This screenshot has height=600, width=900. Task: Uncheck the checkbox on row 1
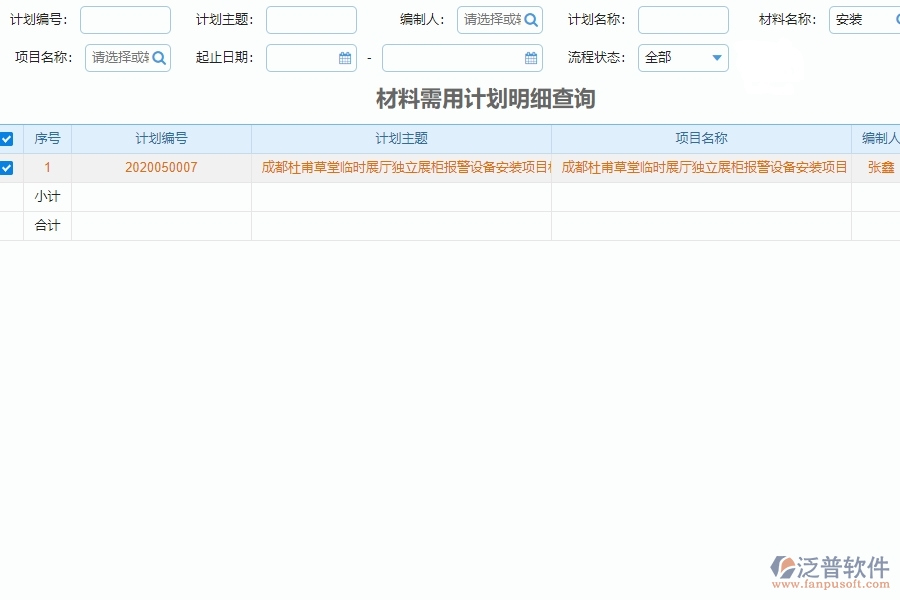point(7,167)
